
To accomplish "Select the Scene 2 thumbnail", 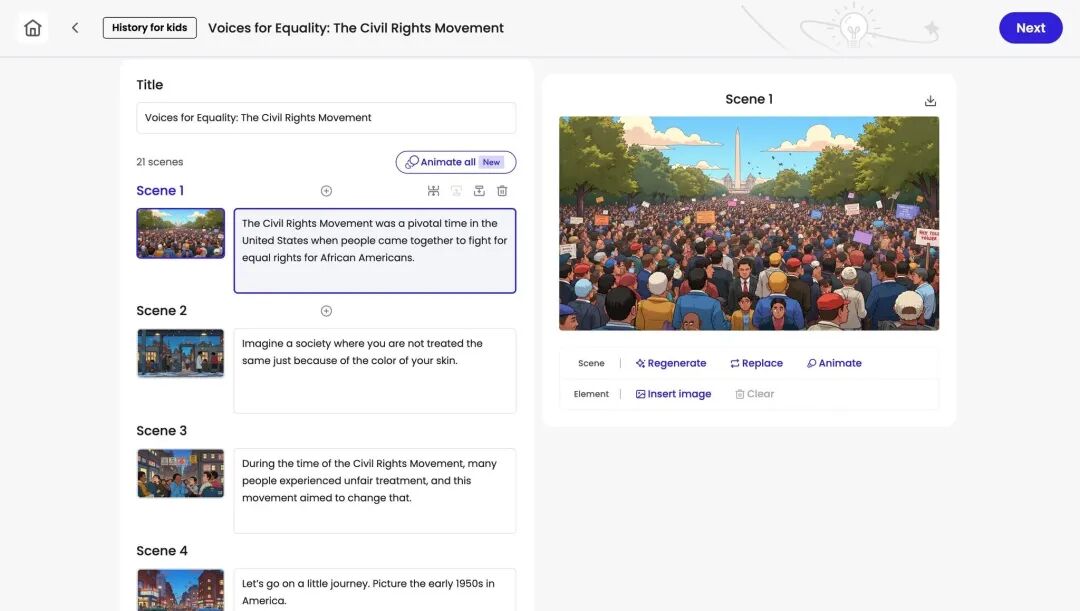I will [180, 353].
